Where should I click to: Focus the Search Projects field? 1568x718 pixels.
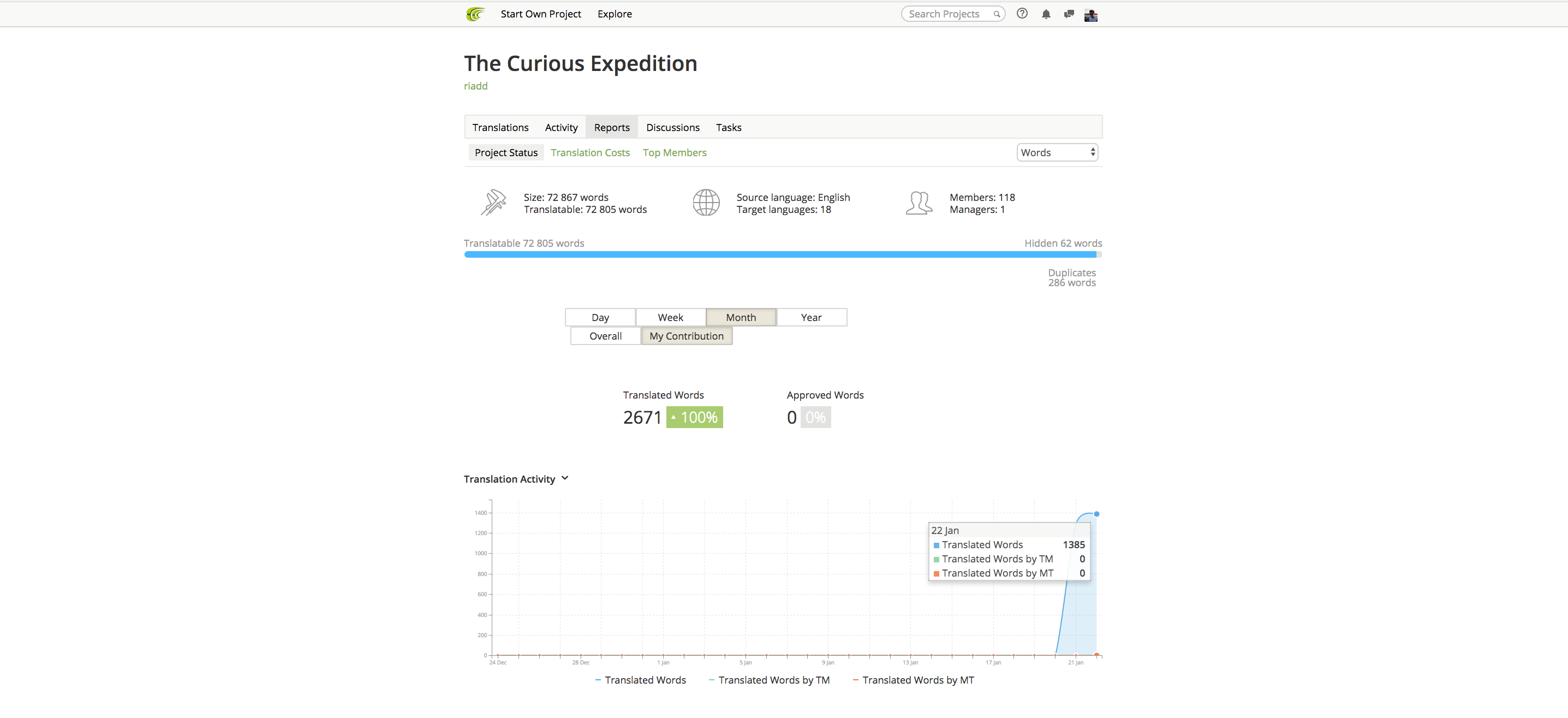pos(952,14)
